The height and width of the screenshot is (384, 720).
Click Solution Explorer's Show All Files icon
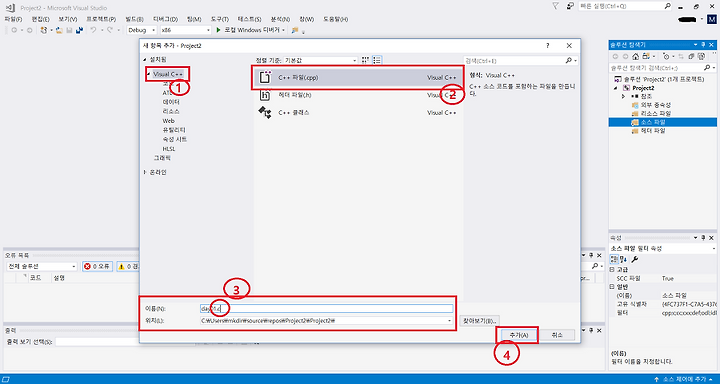click(x=701, y=56)
